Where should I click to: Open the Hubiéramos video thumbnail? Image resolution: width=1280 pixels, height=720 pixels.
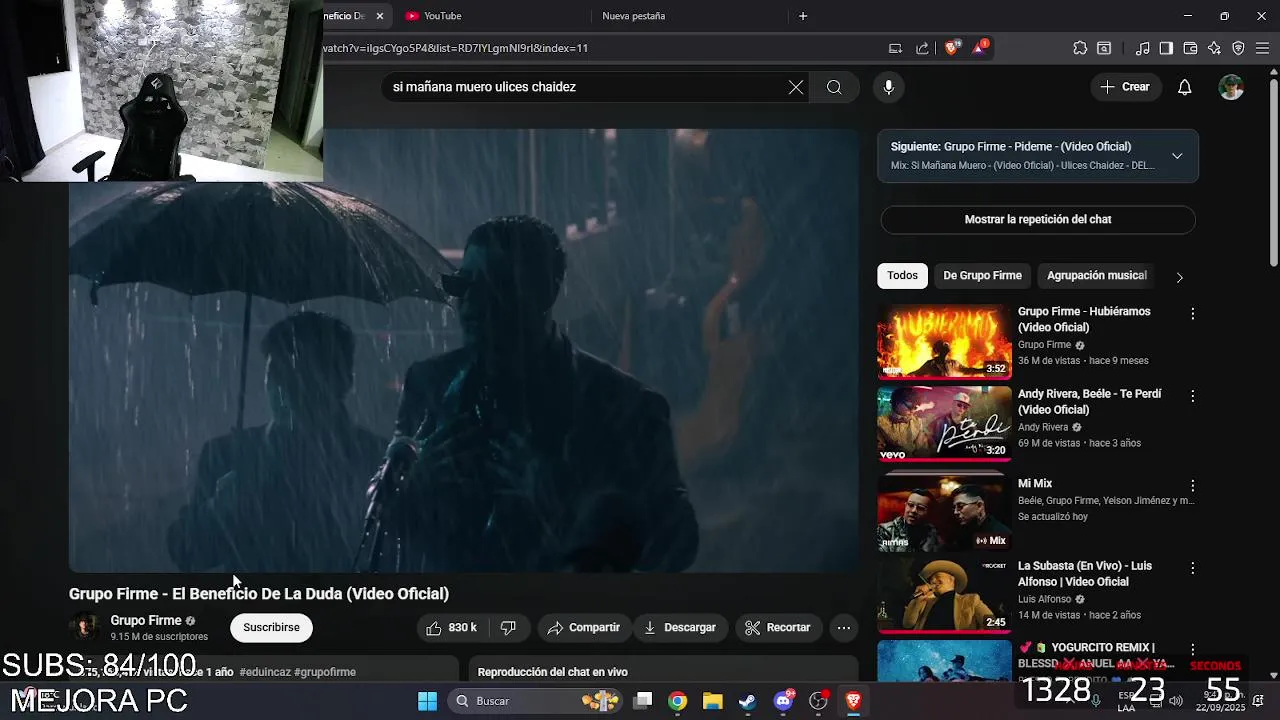coord(944,342)
